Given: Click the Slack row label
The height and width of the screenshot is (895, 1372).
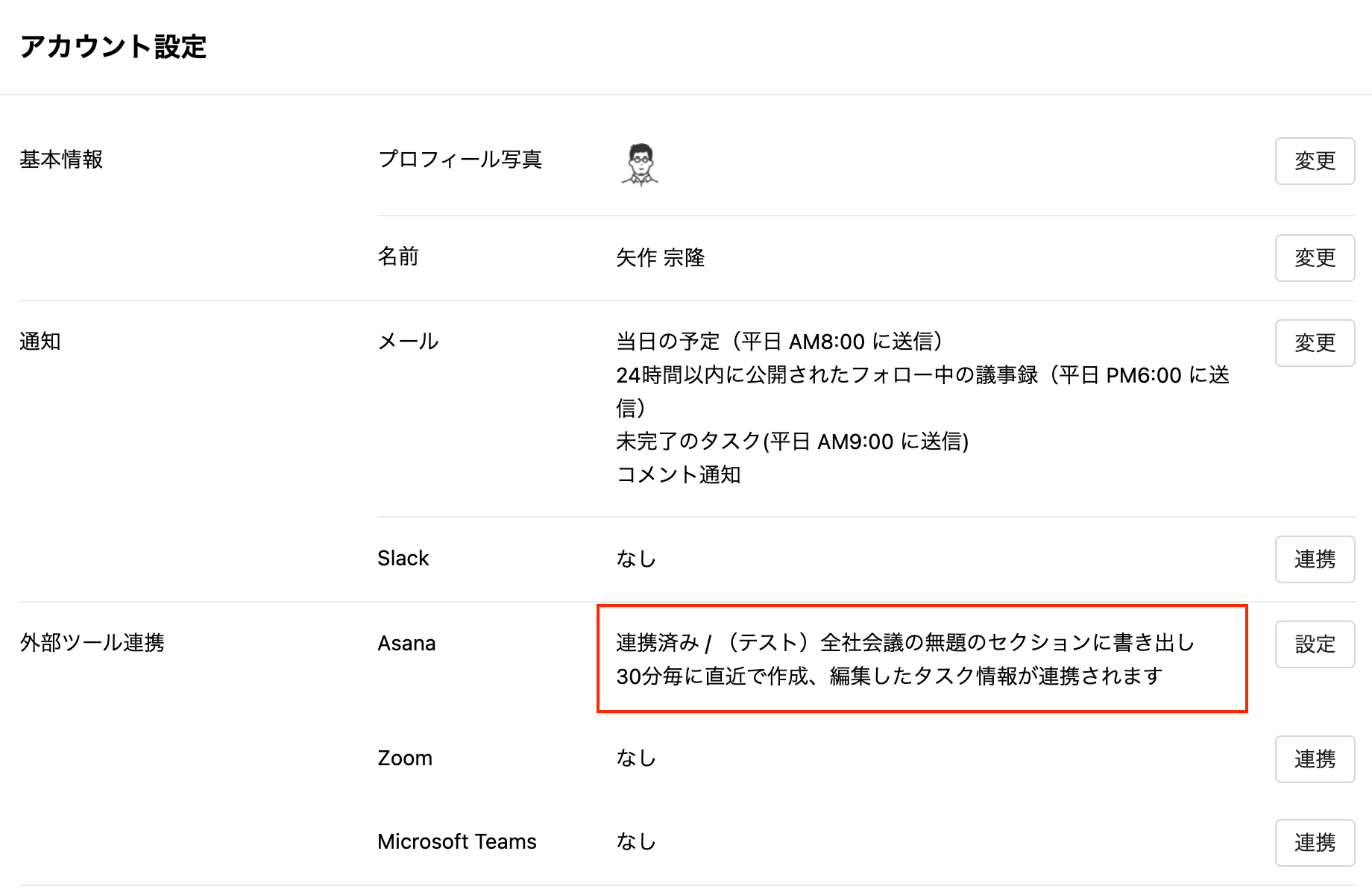Looking at the screenshot, I should pyautogui.click(x=403, y=559).
